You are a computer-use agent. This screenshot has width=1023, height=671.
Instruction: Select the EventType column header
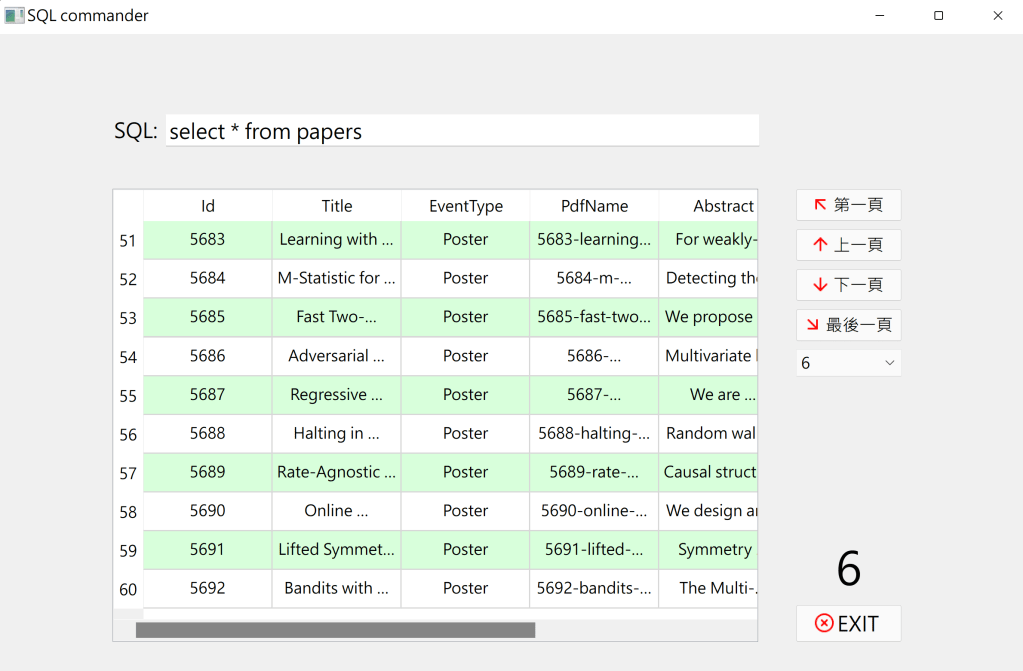(x=465, y=206)
